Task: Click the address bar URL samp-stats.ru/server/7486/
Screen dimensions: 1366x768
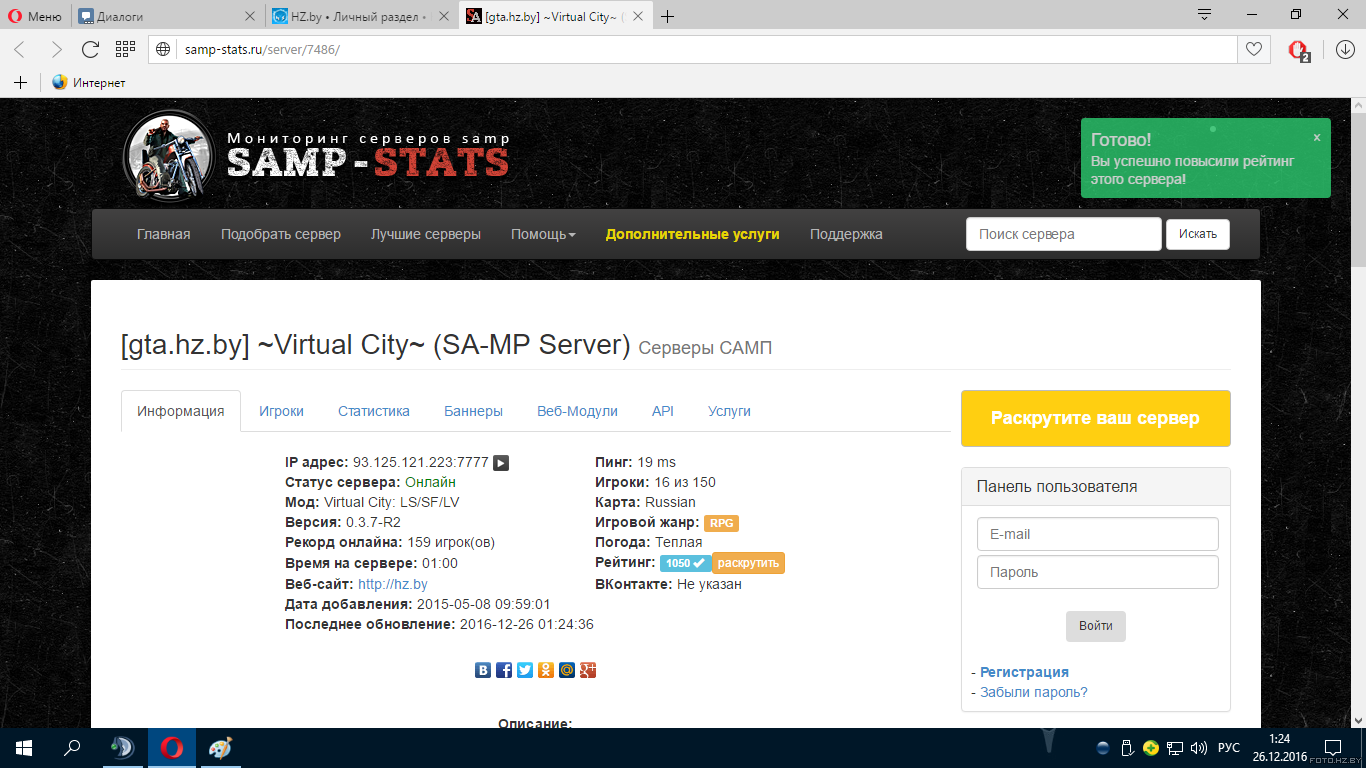Action: [262, 49]
